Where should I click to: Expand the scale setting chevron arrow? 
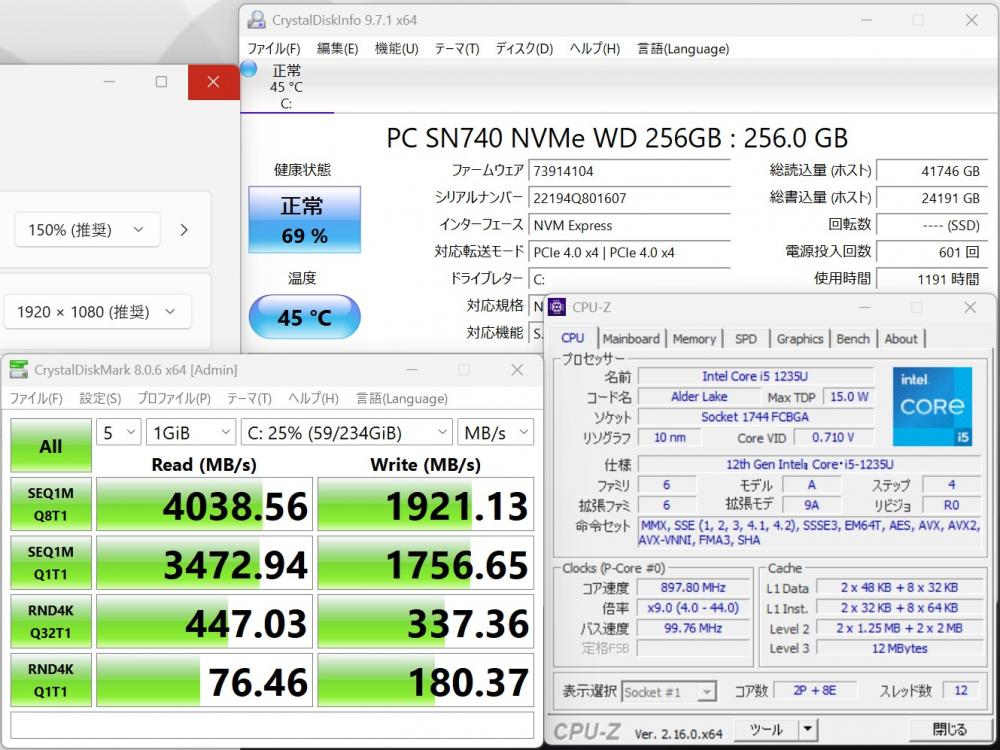click(x=184, y=230)
